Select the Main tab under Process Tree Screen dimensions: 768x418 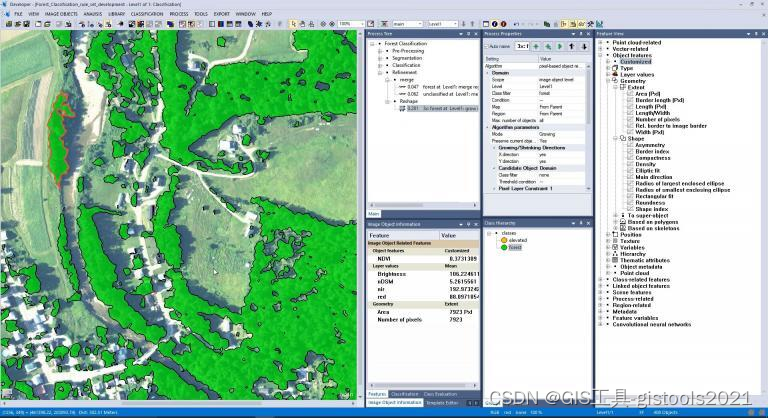click(x=374, y=214)
